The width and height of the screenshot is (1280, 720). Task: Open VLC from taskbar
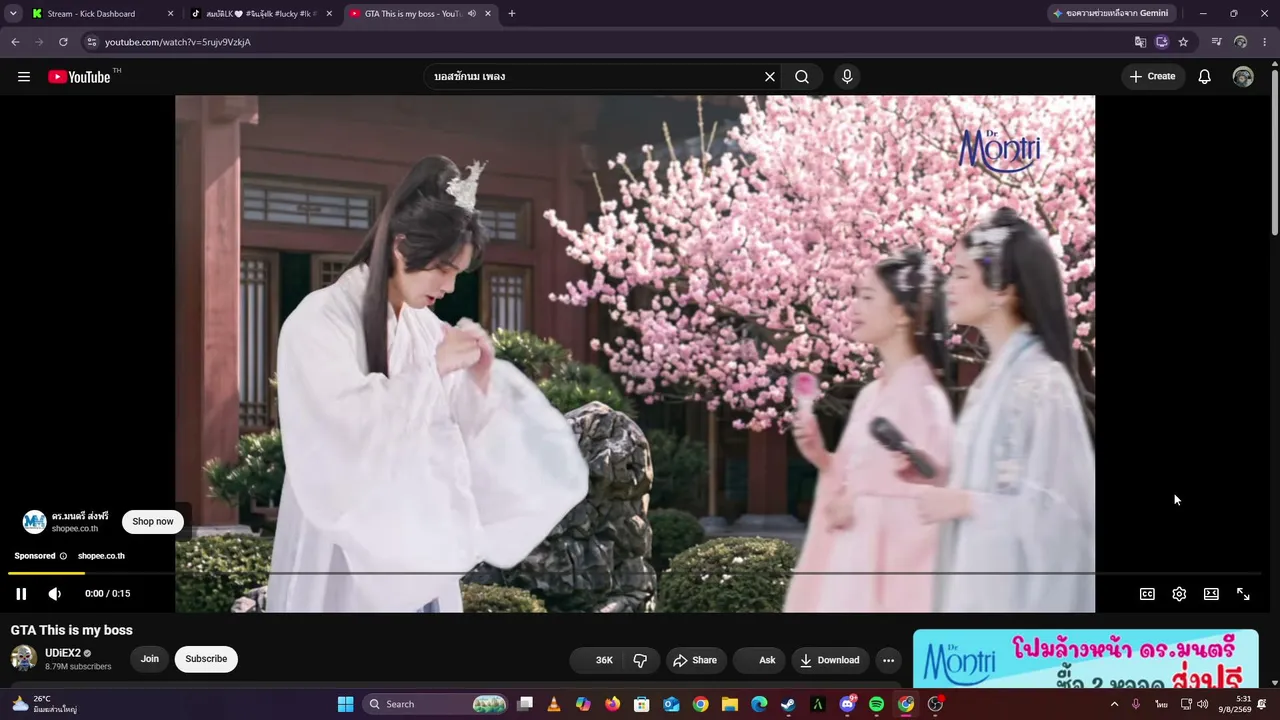point(554,704)
